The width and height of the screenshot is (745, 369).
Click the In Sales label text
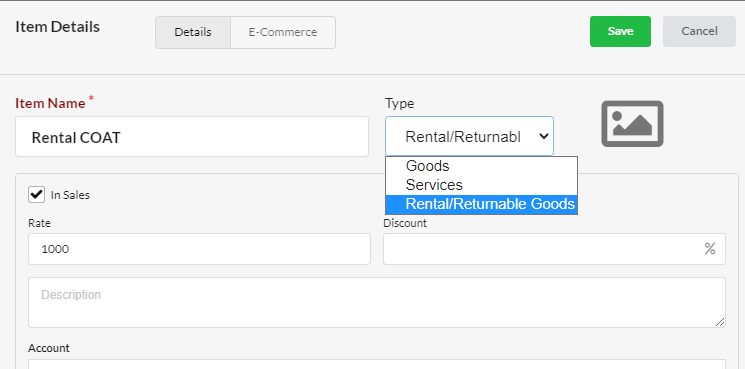point(70,195)
